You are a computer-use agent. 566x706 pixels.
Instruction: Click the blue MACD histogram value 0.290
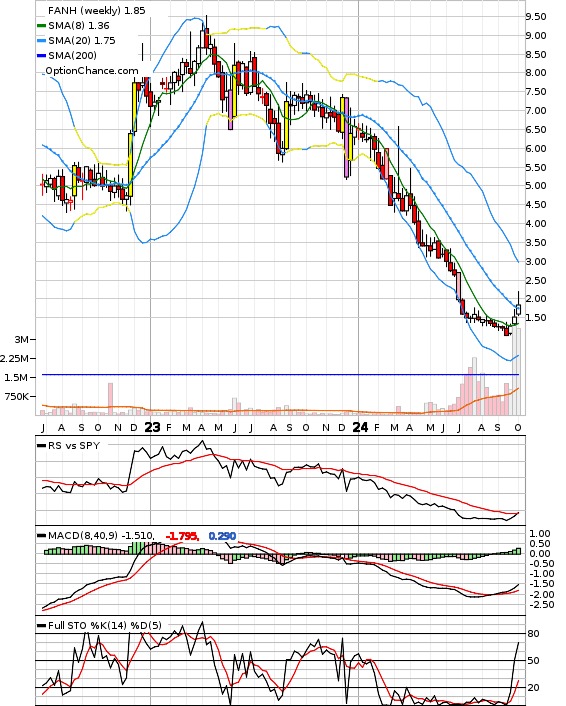(222, 536)
